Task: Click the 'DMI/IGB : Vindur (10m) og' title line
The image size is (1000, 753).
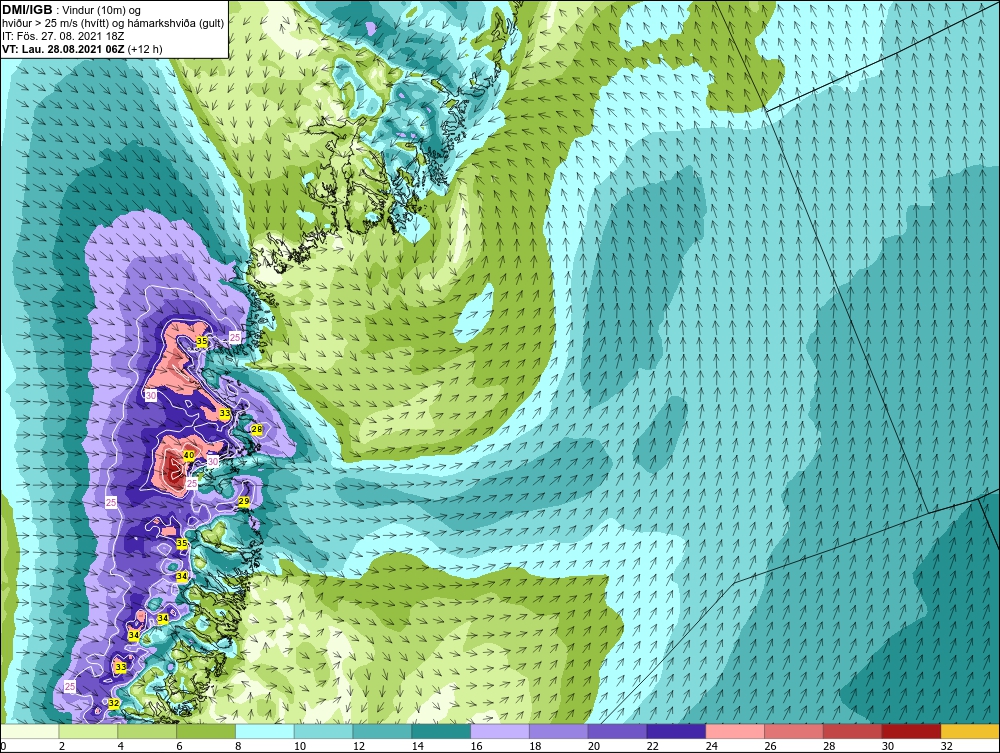Action: [x=71, y=10]
